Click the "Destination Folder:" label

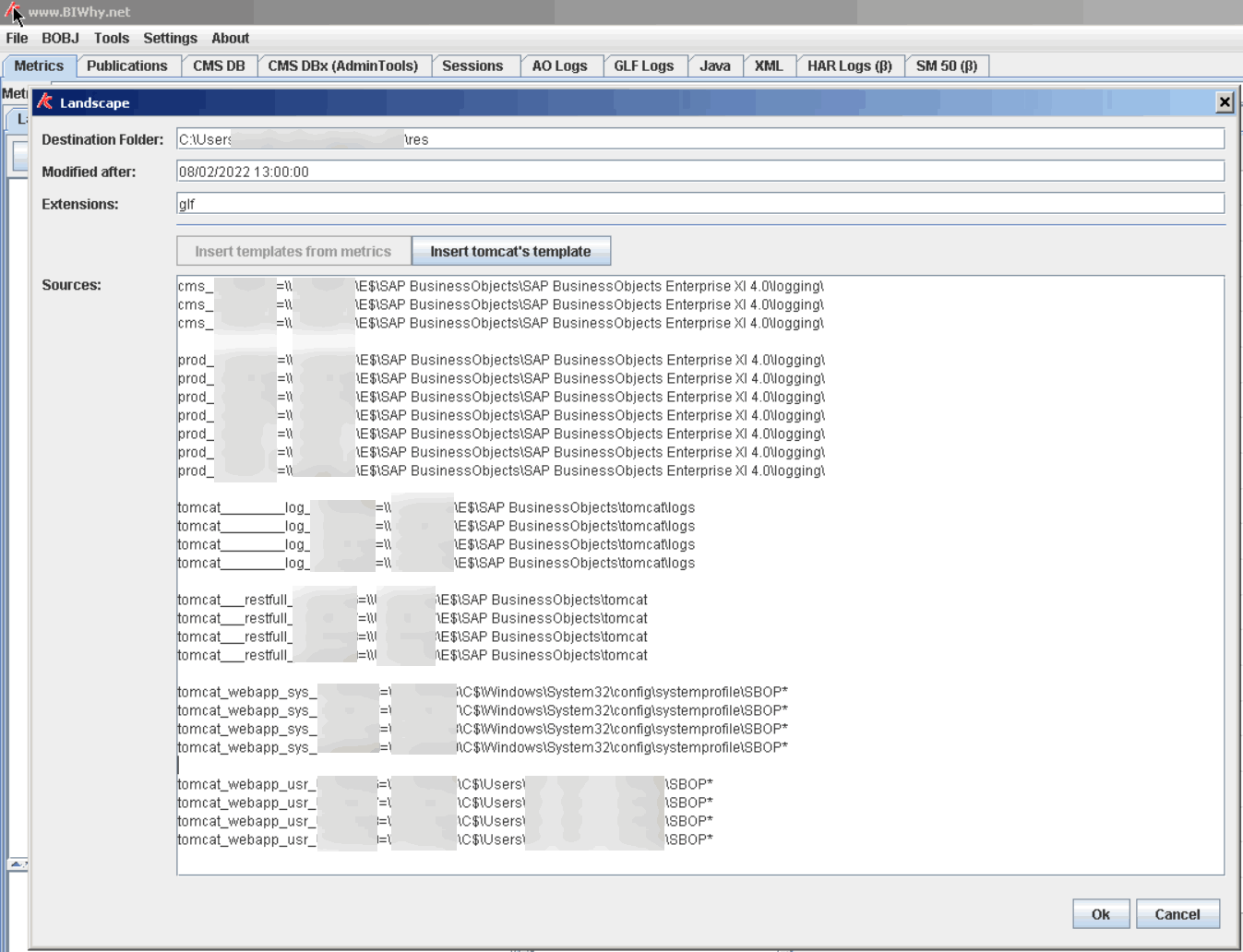102,139
